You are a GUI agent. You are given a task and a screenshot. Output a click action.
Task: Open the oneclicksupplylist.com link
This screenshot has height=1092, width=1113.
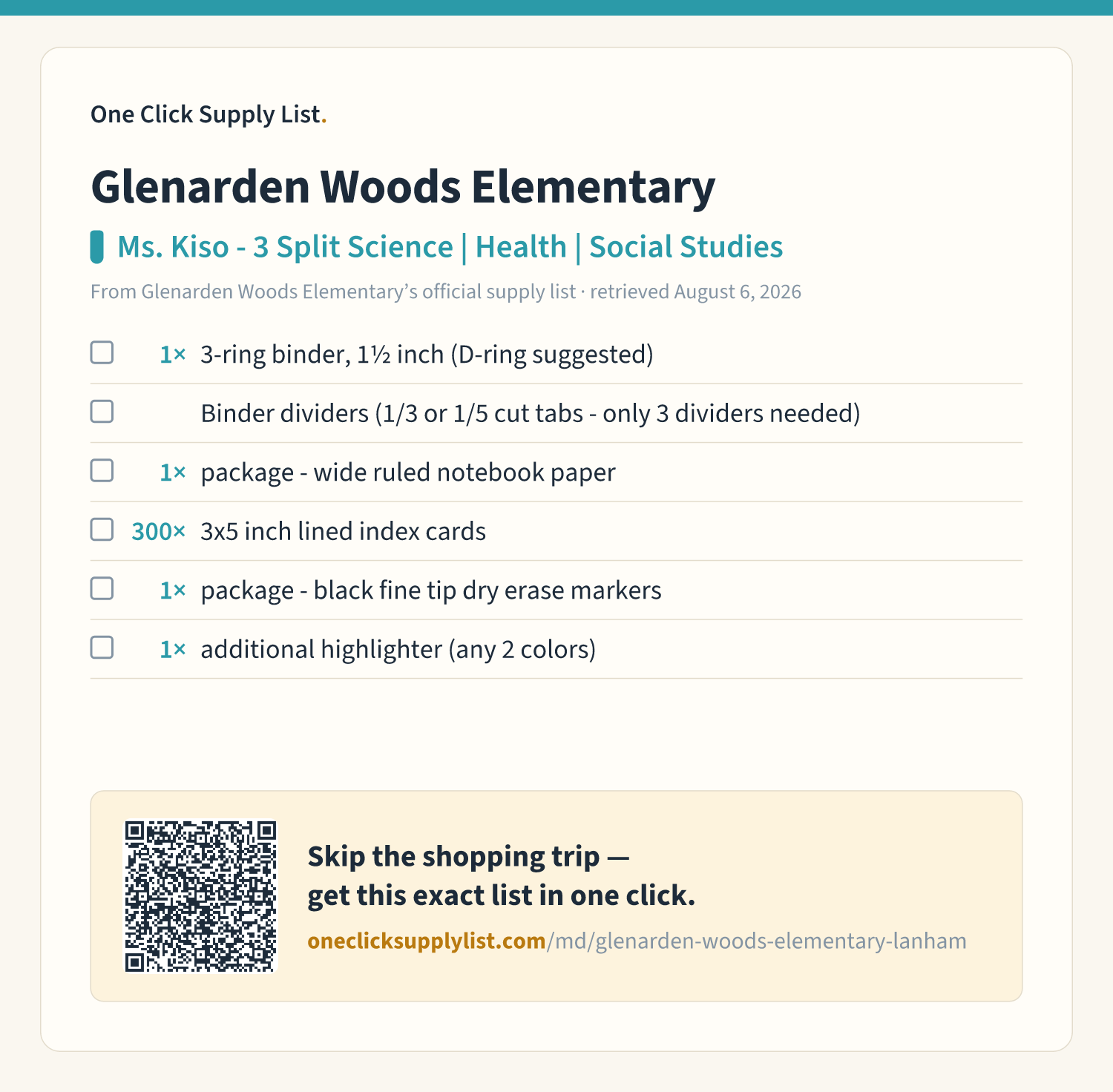click(x=427, y=941)
